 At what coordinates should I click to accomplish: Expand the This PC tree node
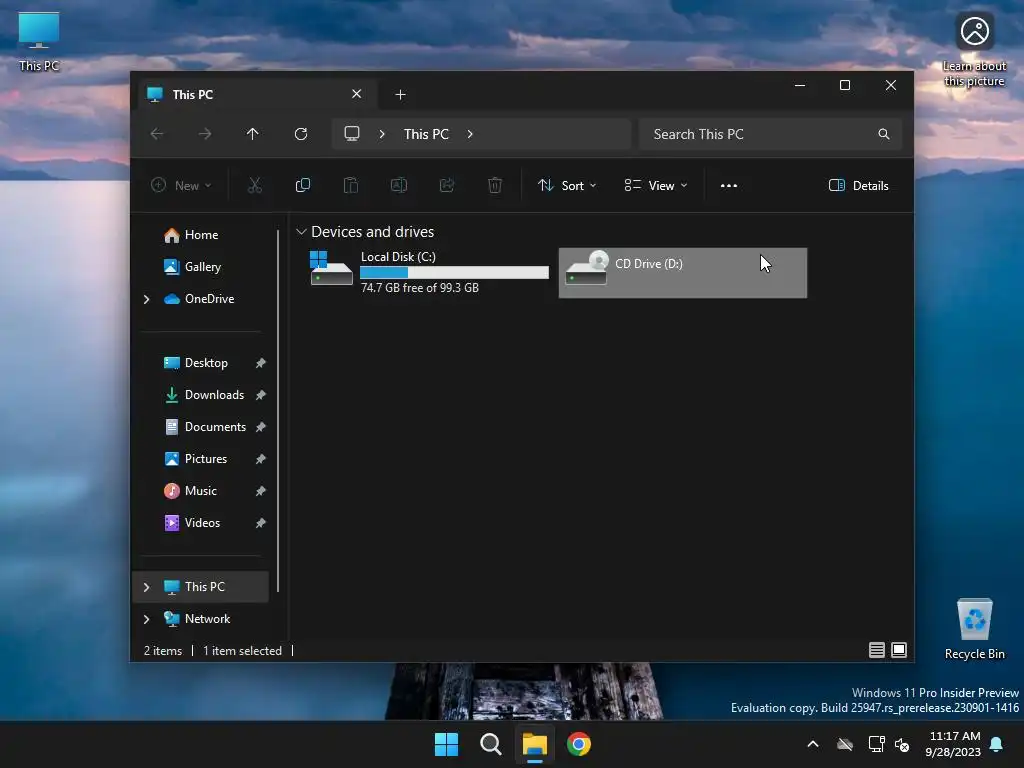pyautogui.click(x=146, y=587)
